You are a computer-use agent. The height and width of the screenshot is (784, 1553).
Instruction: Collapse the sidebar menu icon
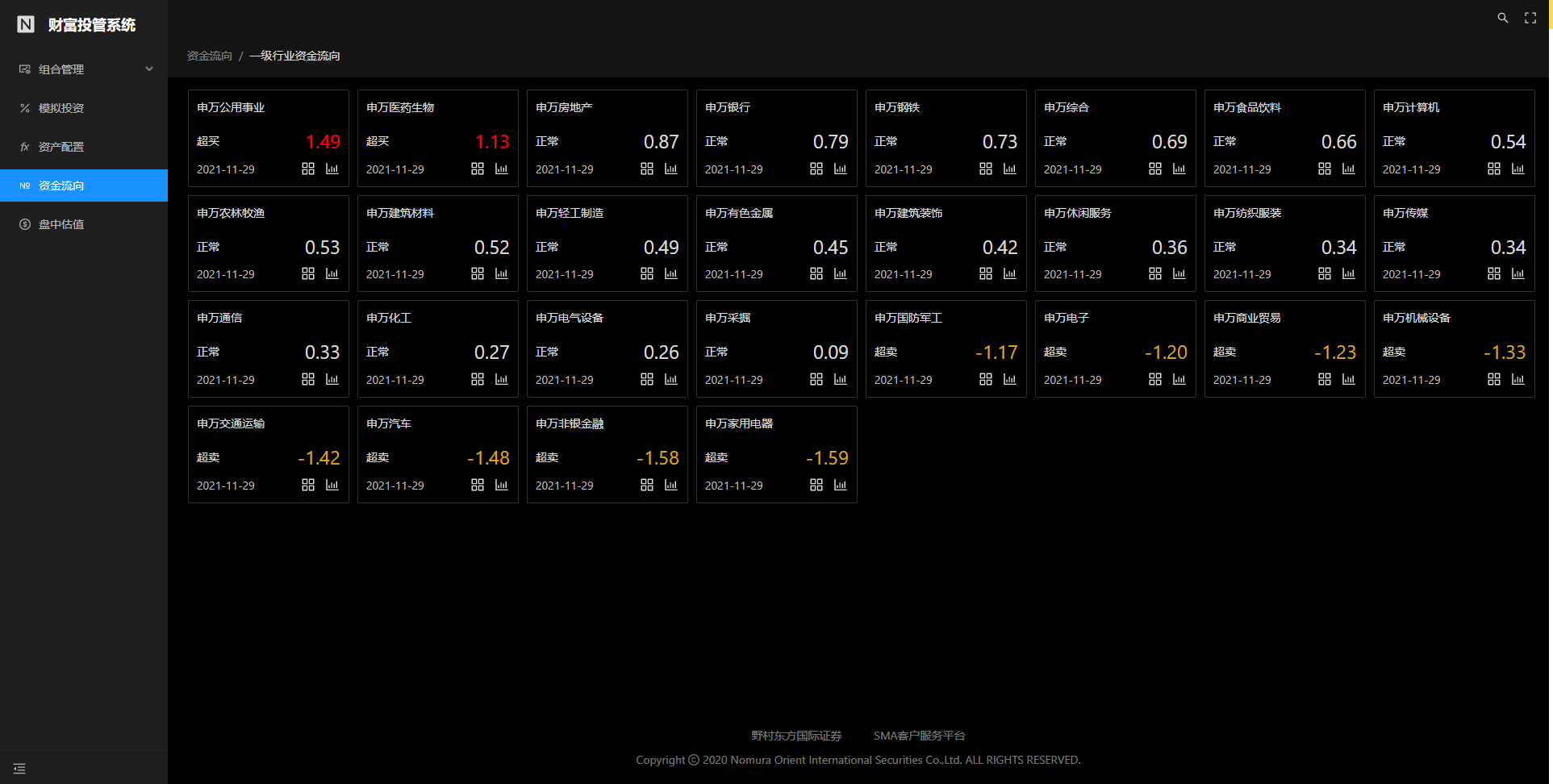(19, 769)
